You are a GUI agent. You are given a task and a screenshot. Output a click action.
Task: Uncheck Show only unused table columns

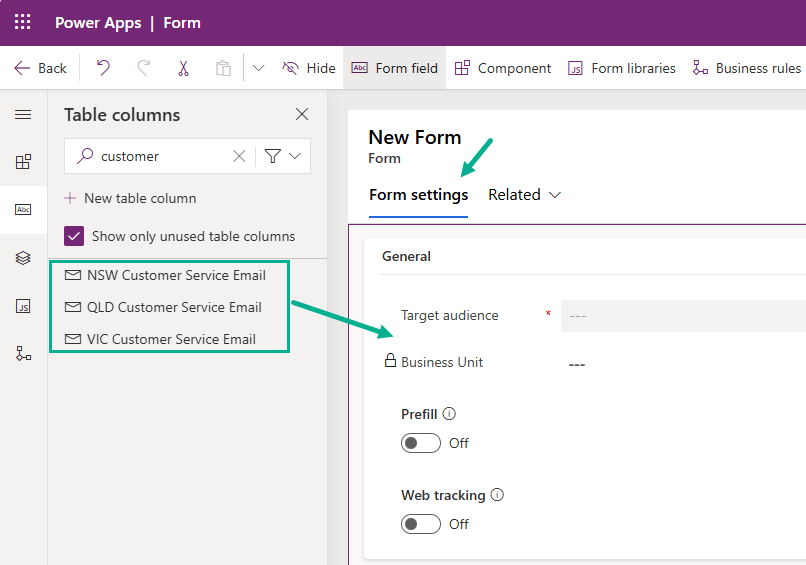[x=74, y=237]
